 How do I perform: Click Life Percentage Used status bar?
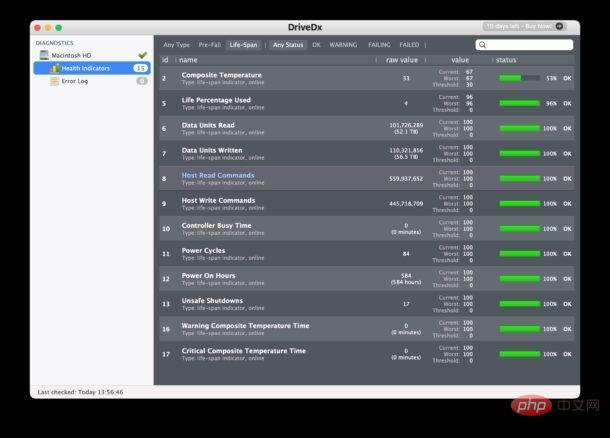(519, 103)
